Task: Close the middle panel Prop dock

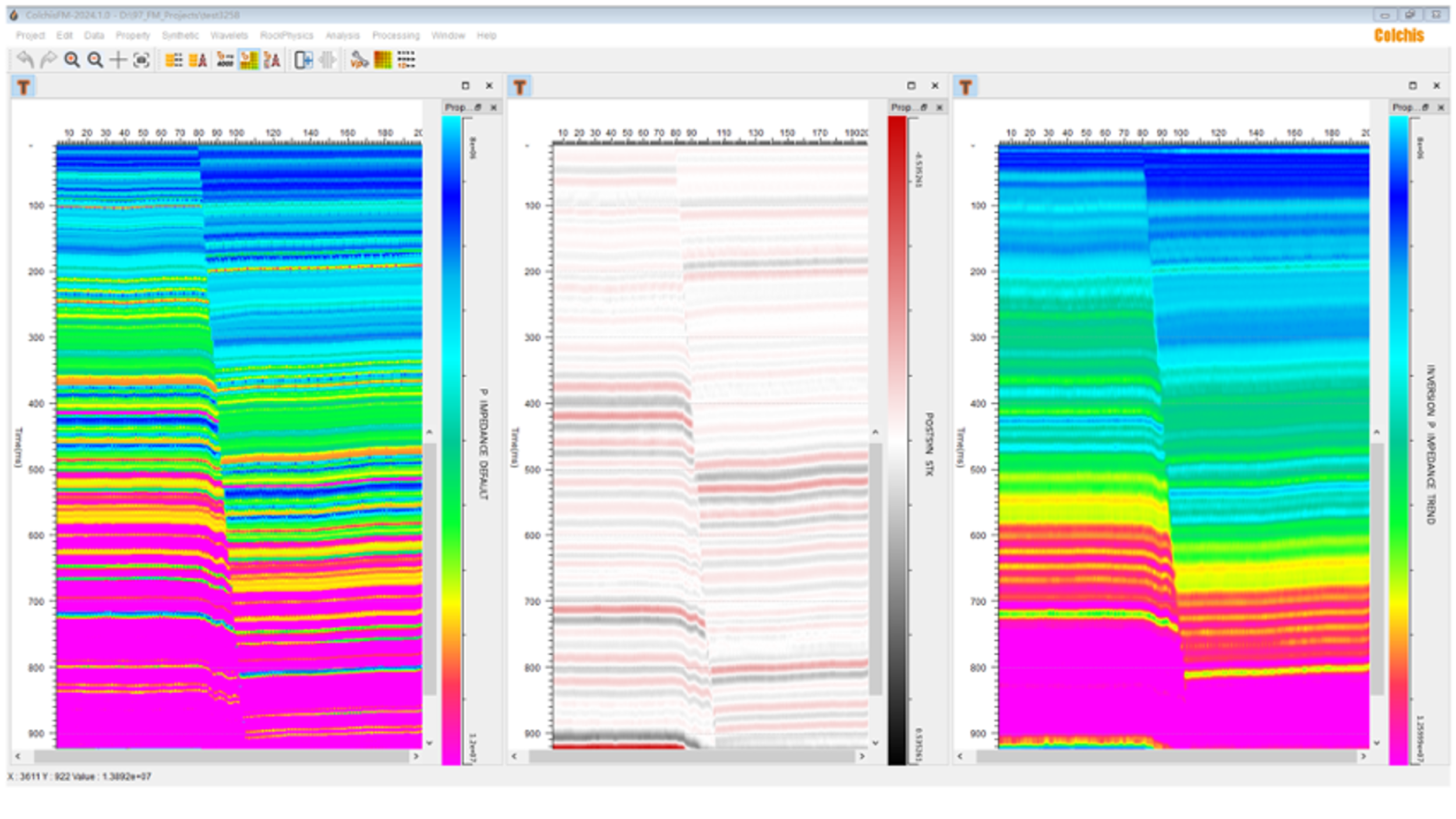Action: click(939, 107)
